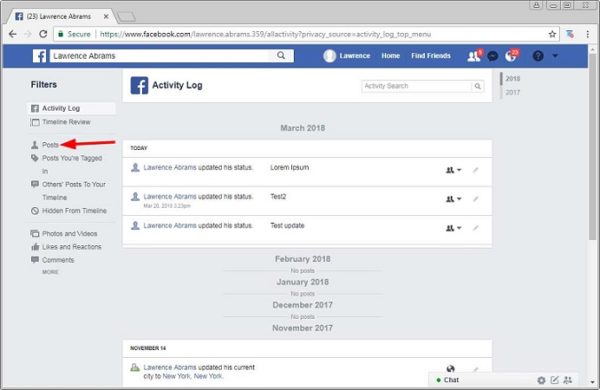Viewport: 600px width, 390px height.
Task: Open audience selector for Lorem Ipsum post
Action: tap(453, 170)
